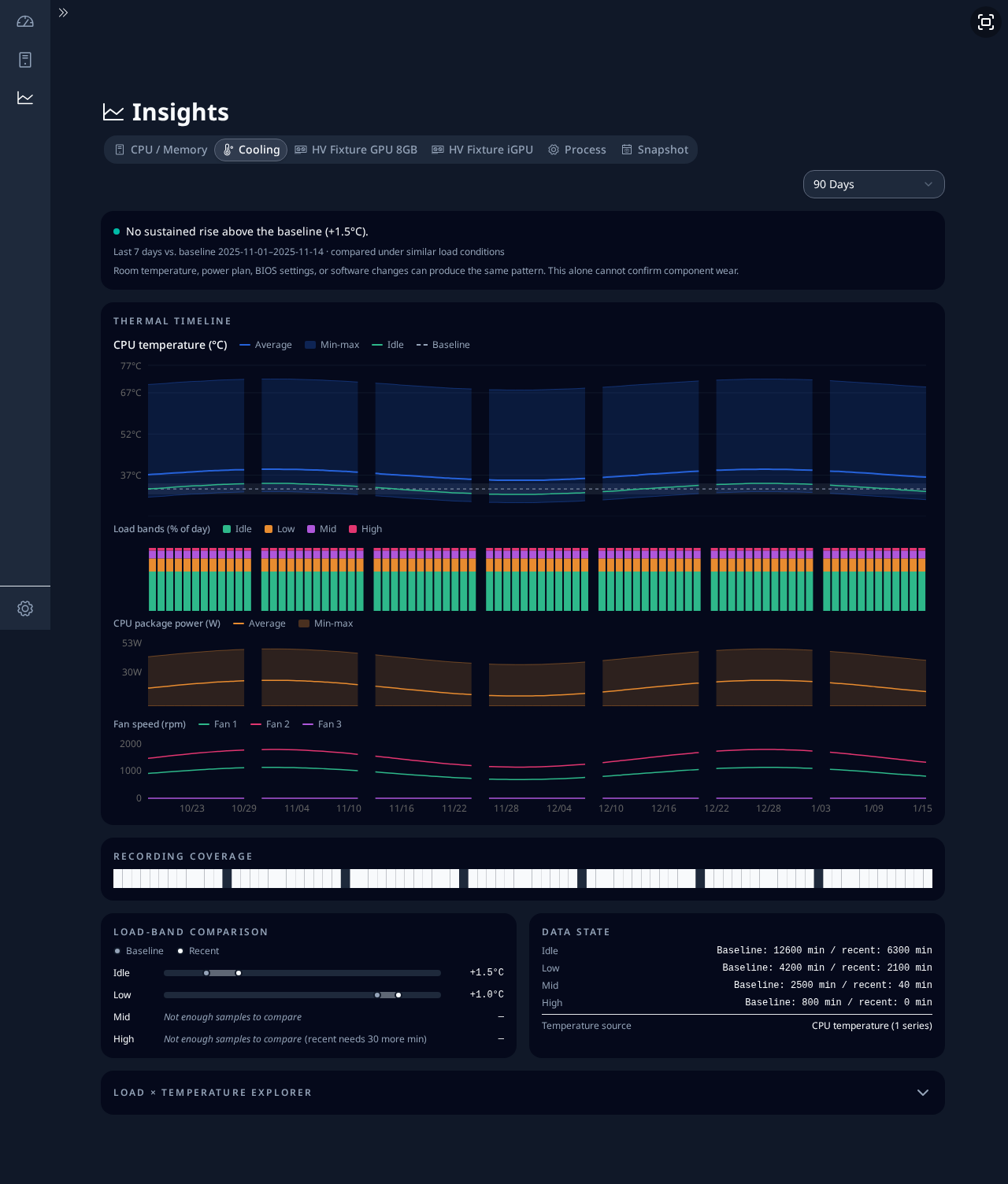1008x1184 pixels.
Task: Click 'Baseline: 4200 min / recent: 2100 min'
Action: (x=827, y=968)
